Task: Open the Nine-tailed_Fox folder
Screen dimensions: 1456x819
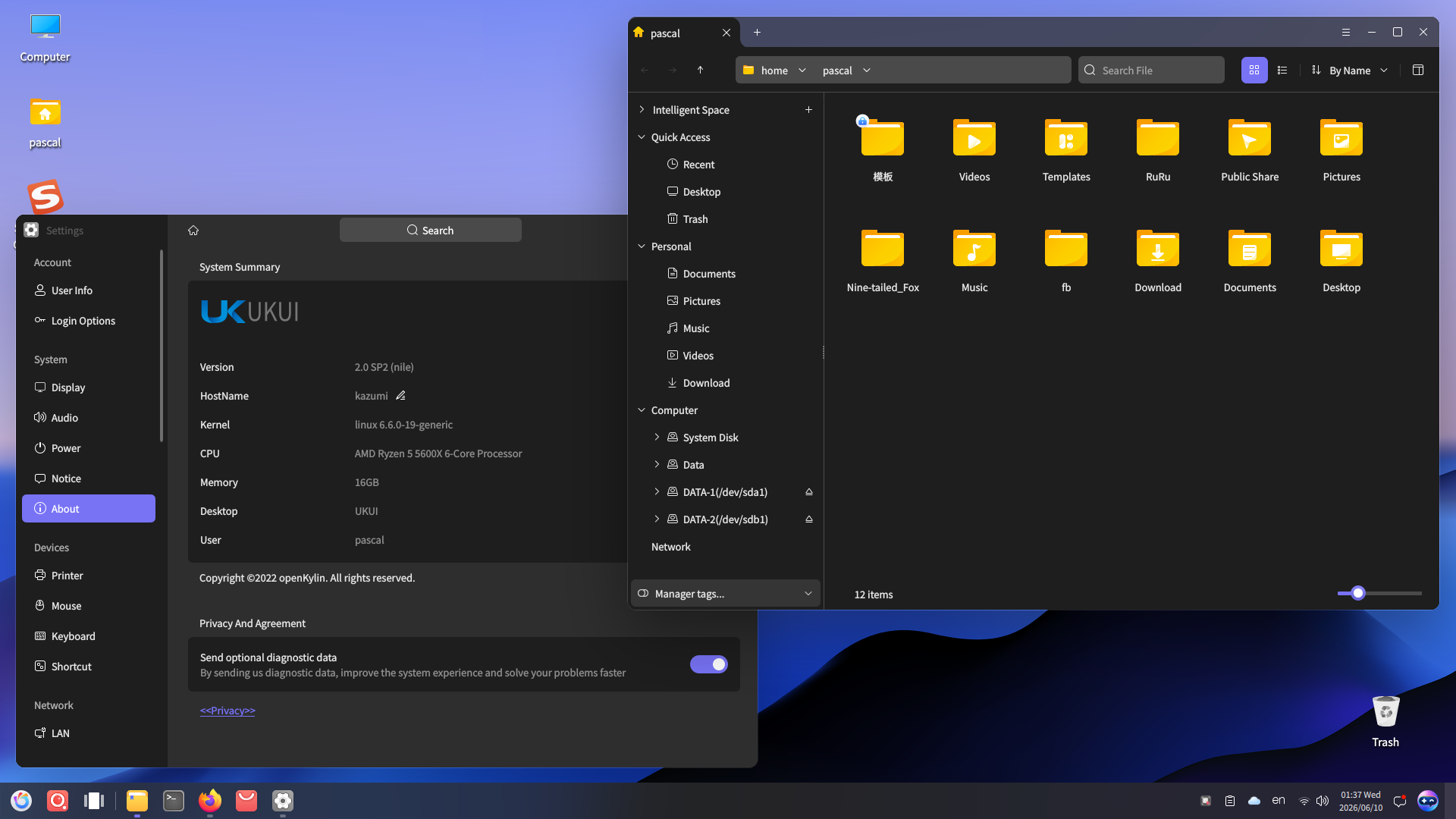Action: pyautogui.click(x=883, y=261)
